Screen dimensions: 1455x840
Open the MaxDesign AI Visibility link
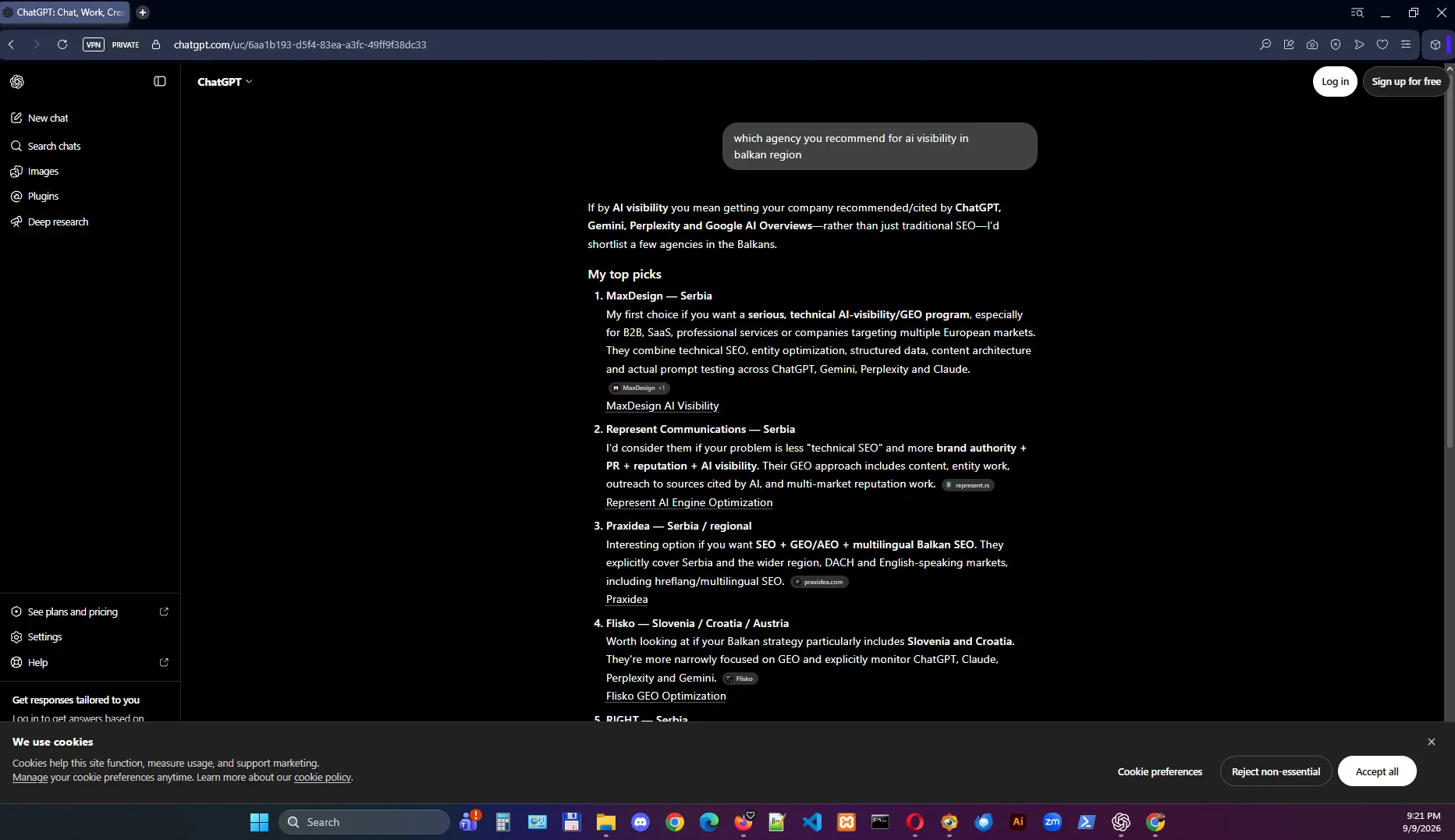click(662, 406)
